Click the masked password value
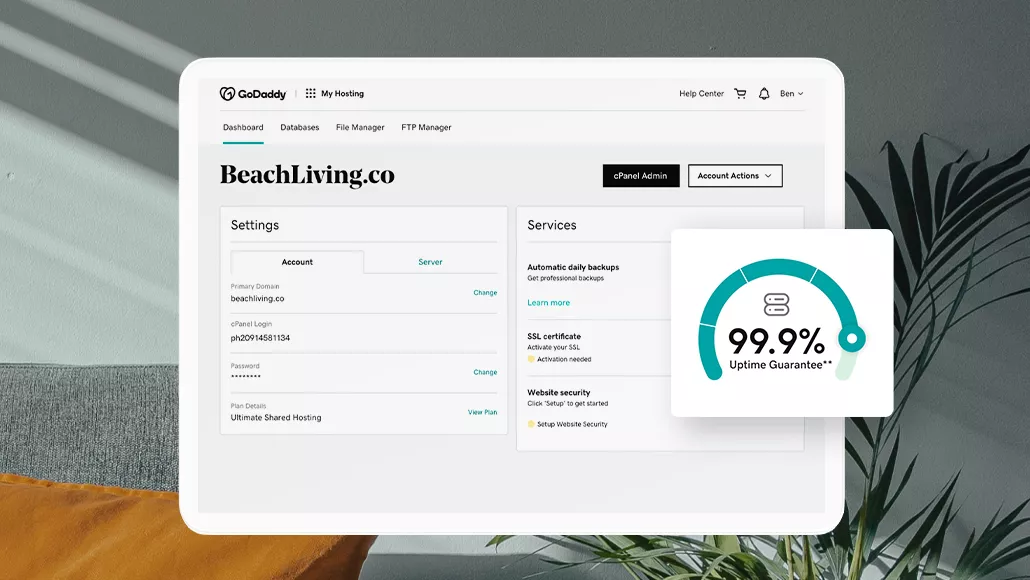The image size is (1030, 580). (x=246, y=376)
